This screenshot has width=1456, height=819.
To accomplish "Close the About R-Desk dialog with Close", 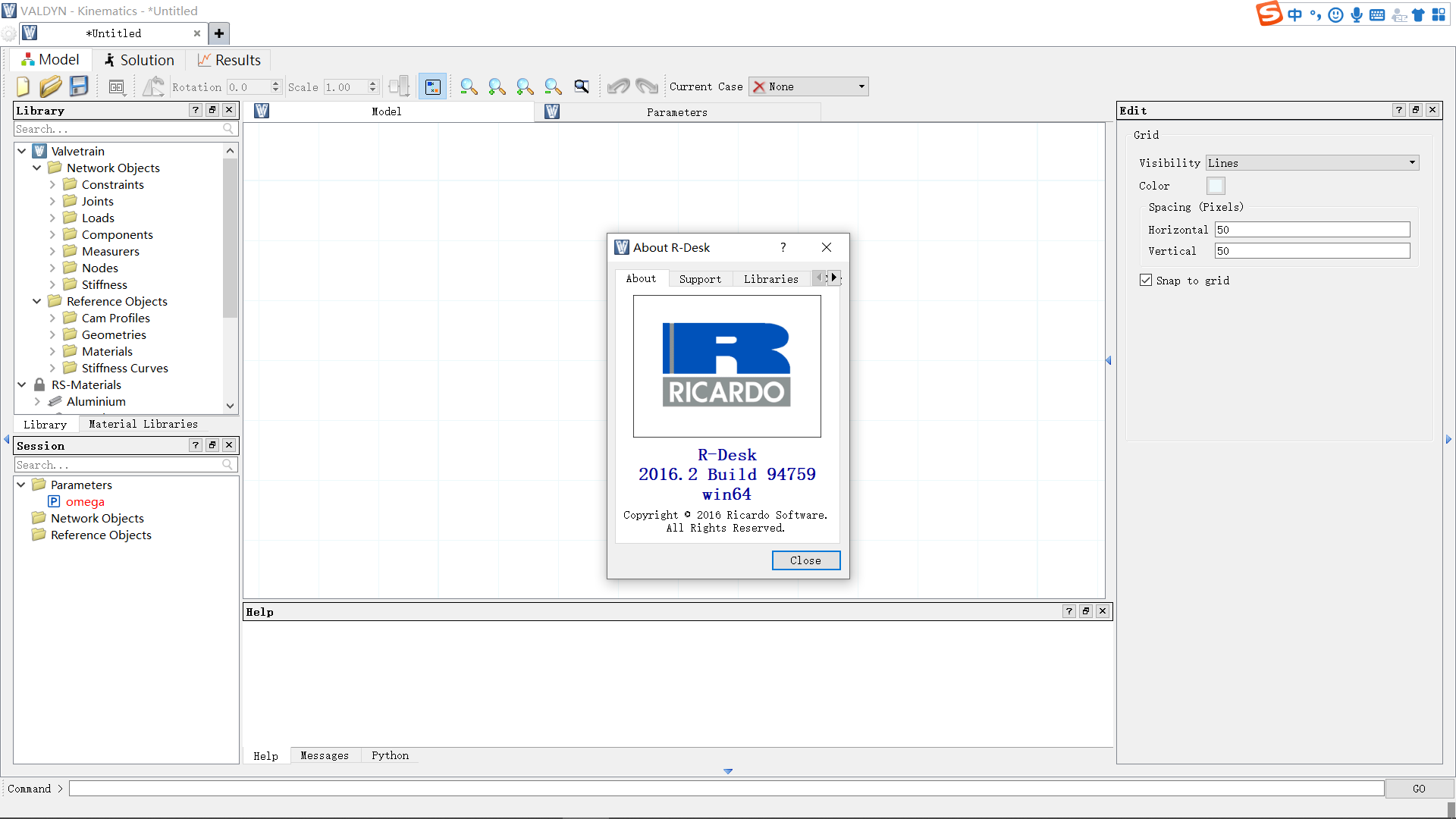I will coord(805,560).
